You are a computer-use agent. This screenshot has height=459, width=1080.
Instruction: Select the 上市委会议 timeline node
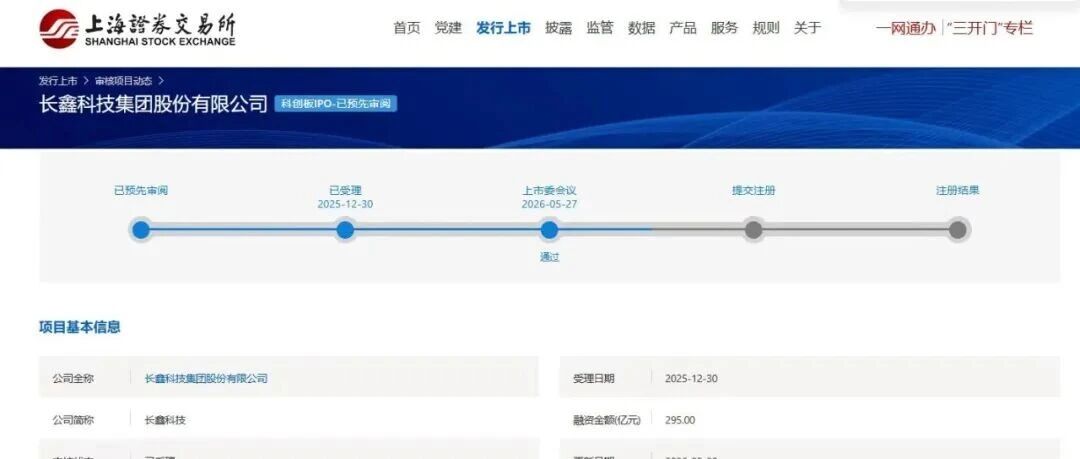click(x=549, y=230)
